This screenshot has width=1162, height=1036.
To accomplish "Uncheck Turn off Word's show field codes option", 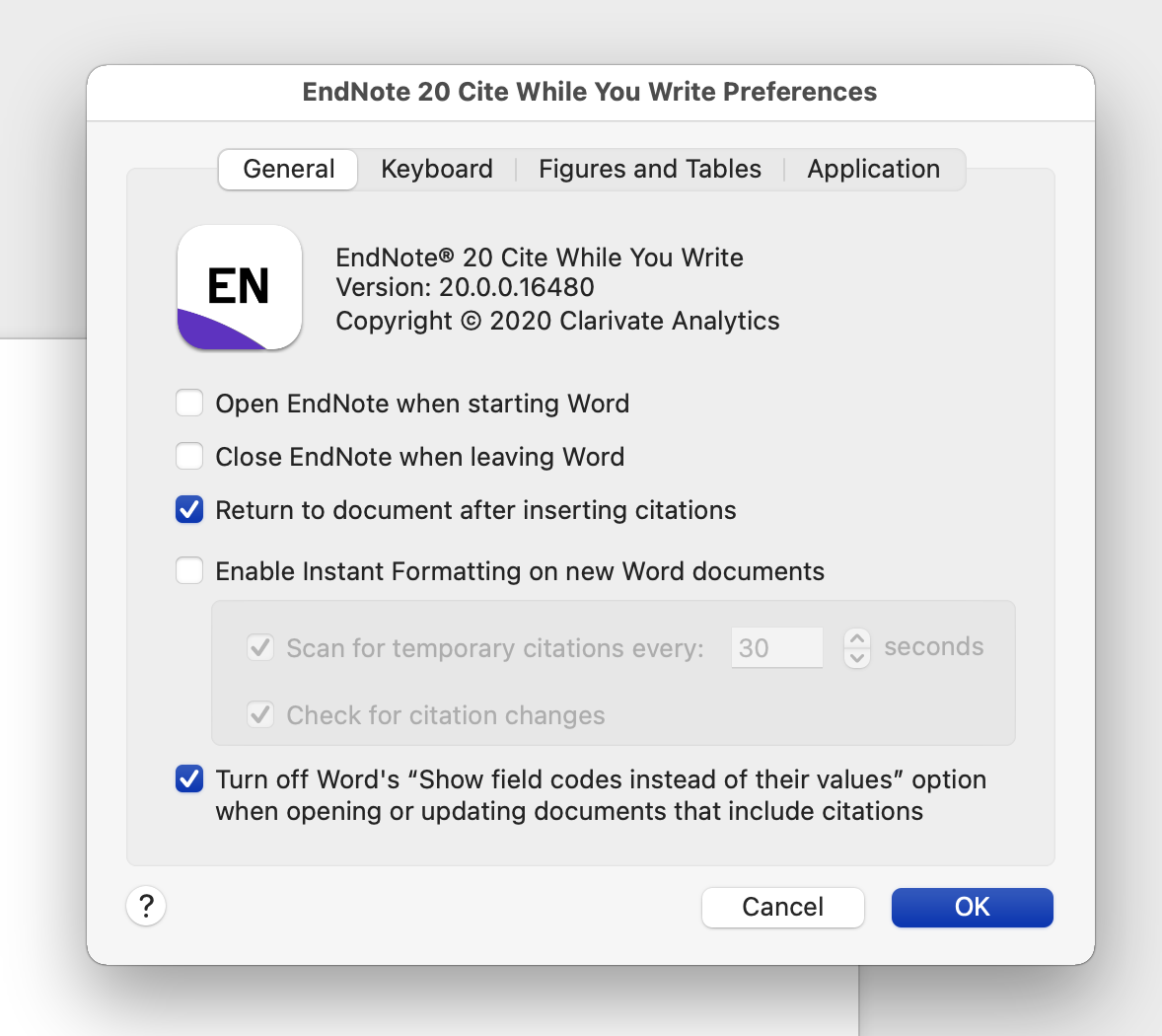I will 189,779.
